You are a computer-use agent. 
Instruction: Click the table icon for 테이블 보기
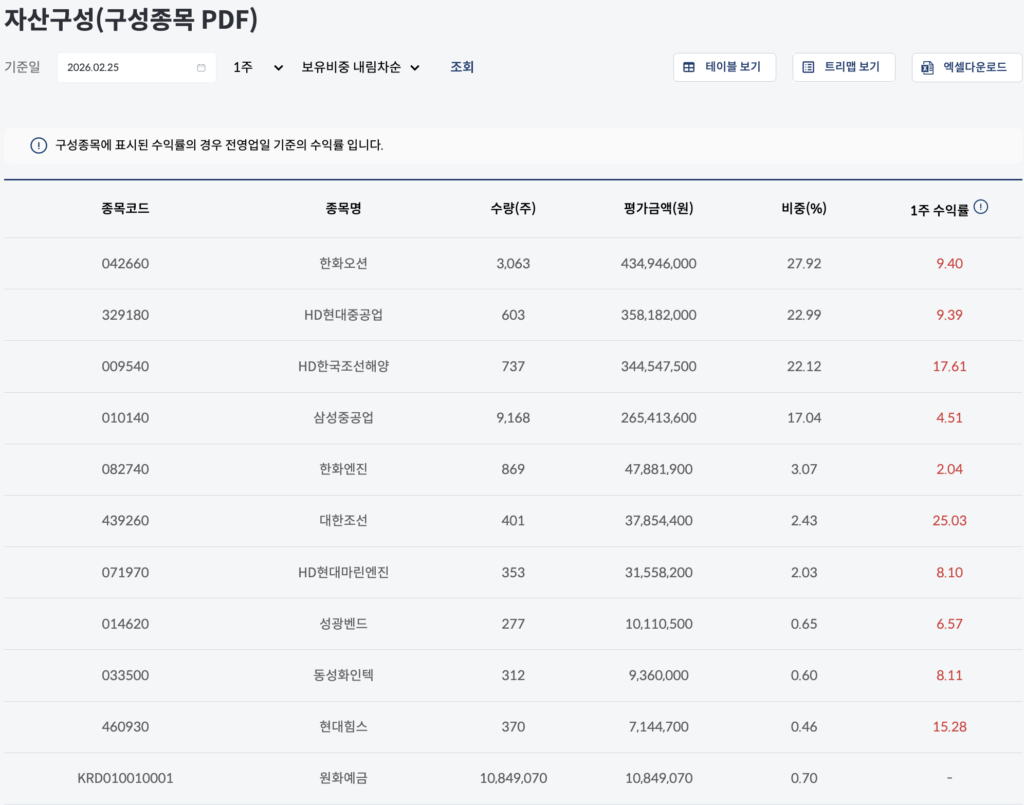coord(689,68)
